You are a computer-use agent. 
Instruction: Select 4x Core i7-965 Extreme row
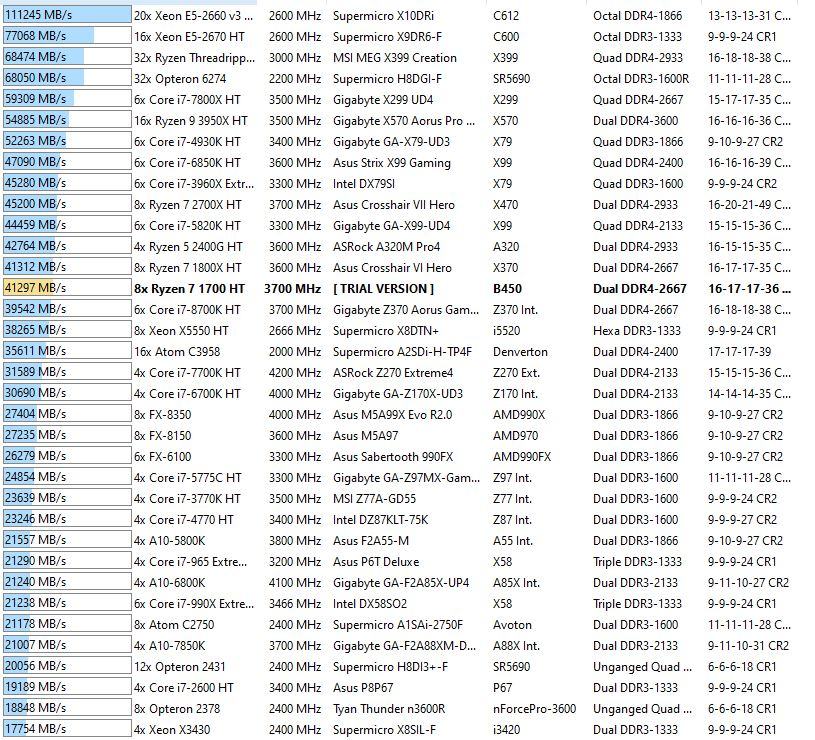point(397,561)
